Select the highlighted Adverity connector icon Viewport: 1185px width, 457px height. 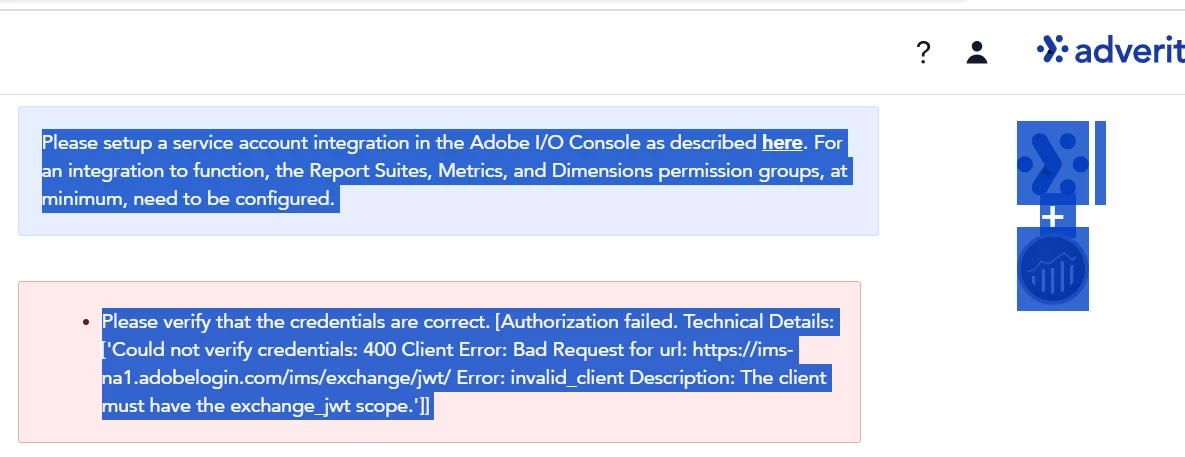(x=1053, y=162)
